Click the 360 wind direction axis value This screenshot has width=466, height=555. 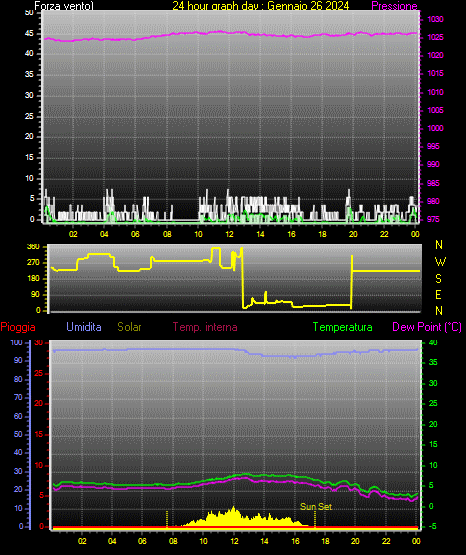(x=33, y=247)
